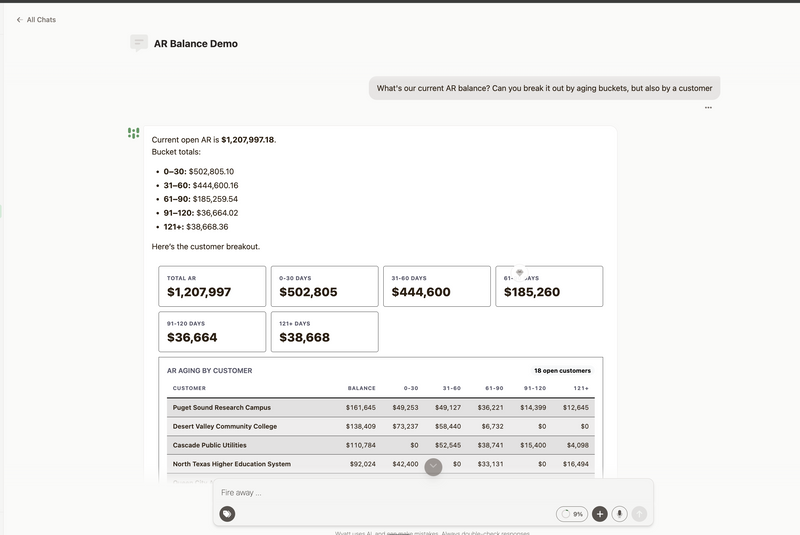Click the tag icon in the message box
This screenshot has width=800, height=535.
(228, 514)
